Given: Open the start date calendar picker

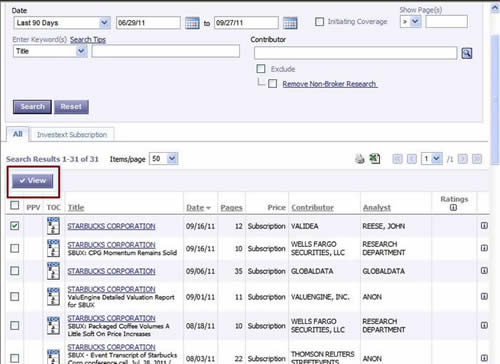Looking at the screenshot, I should pos(192,23).
